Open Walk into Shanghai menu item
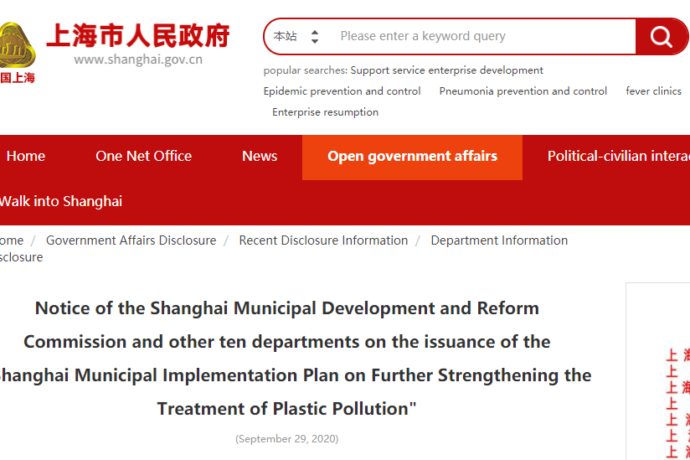The width and height of the screenshot is (690, 460). tap(61, 202)
